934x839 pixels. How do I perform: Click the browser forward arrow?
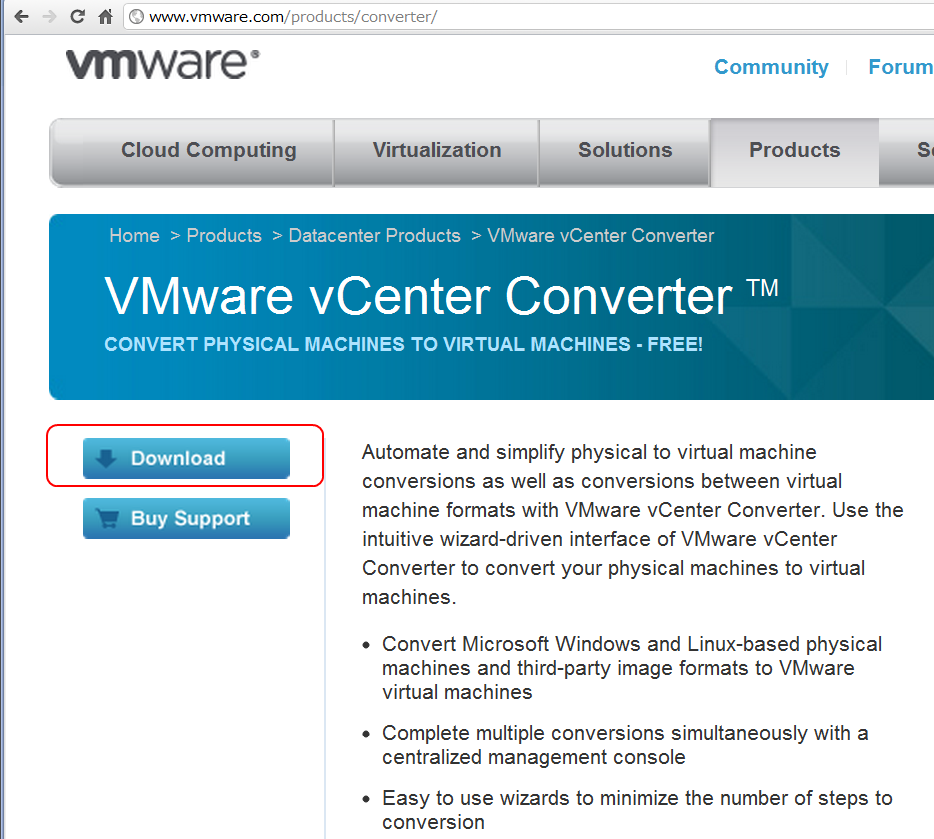[x=49, y=17]
